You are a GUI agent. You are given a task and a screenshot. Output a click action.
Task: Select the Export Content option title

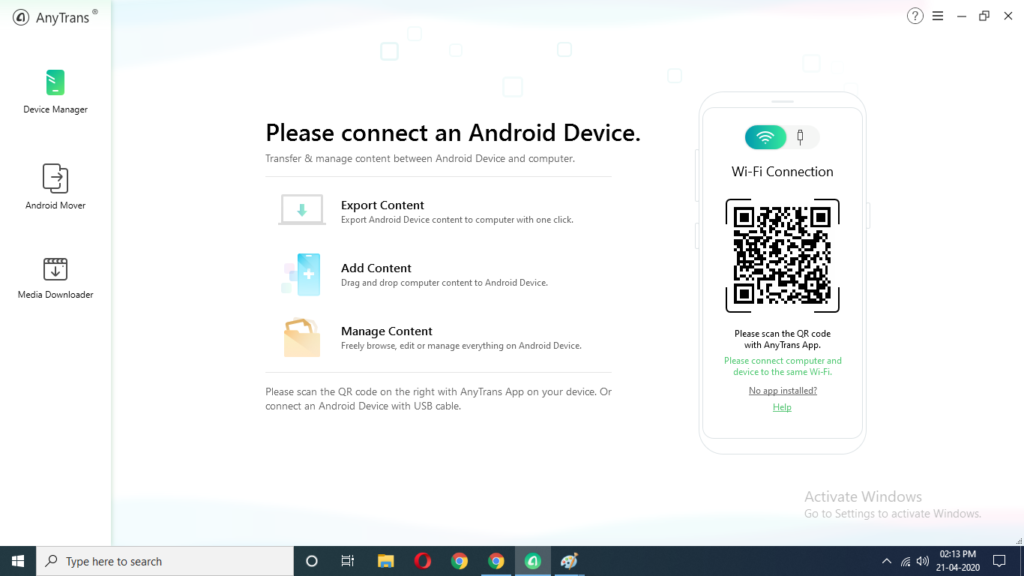coord(382,205)
